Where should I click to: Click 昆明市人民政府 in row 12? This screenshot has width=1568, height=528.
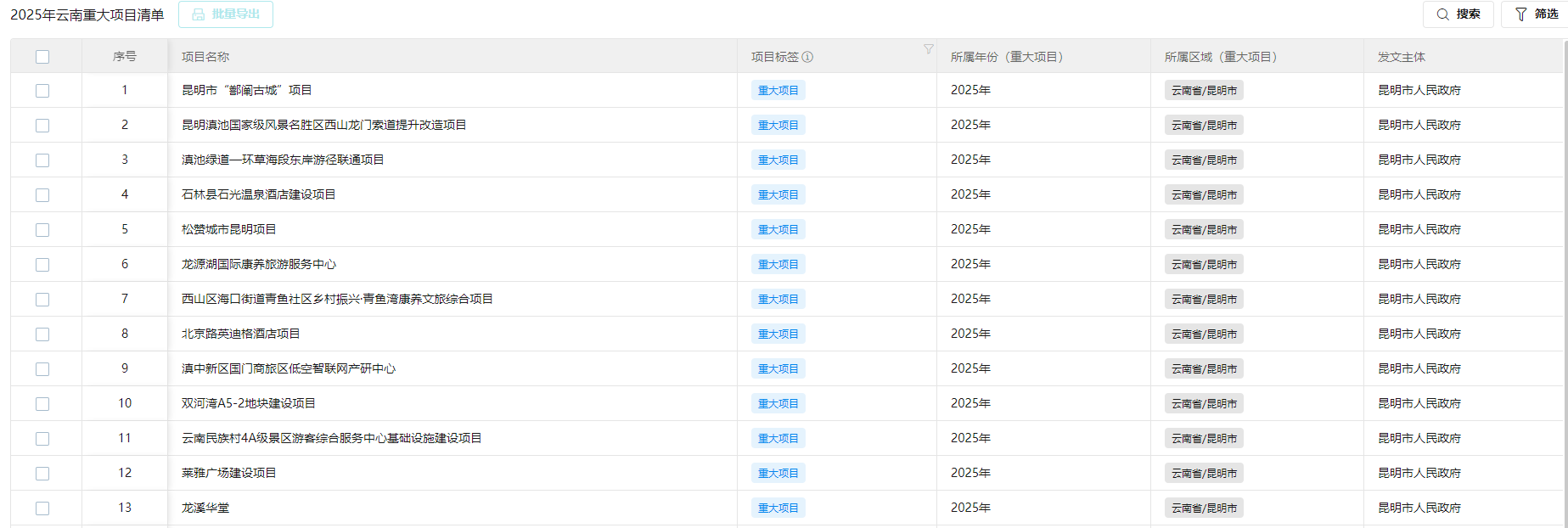tap(1419, 473)
